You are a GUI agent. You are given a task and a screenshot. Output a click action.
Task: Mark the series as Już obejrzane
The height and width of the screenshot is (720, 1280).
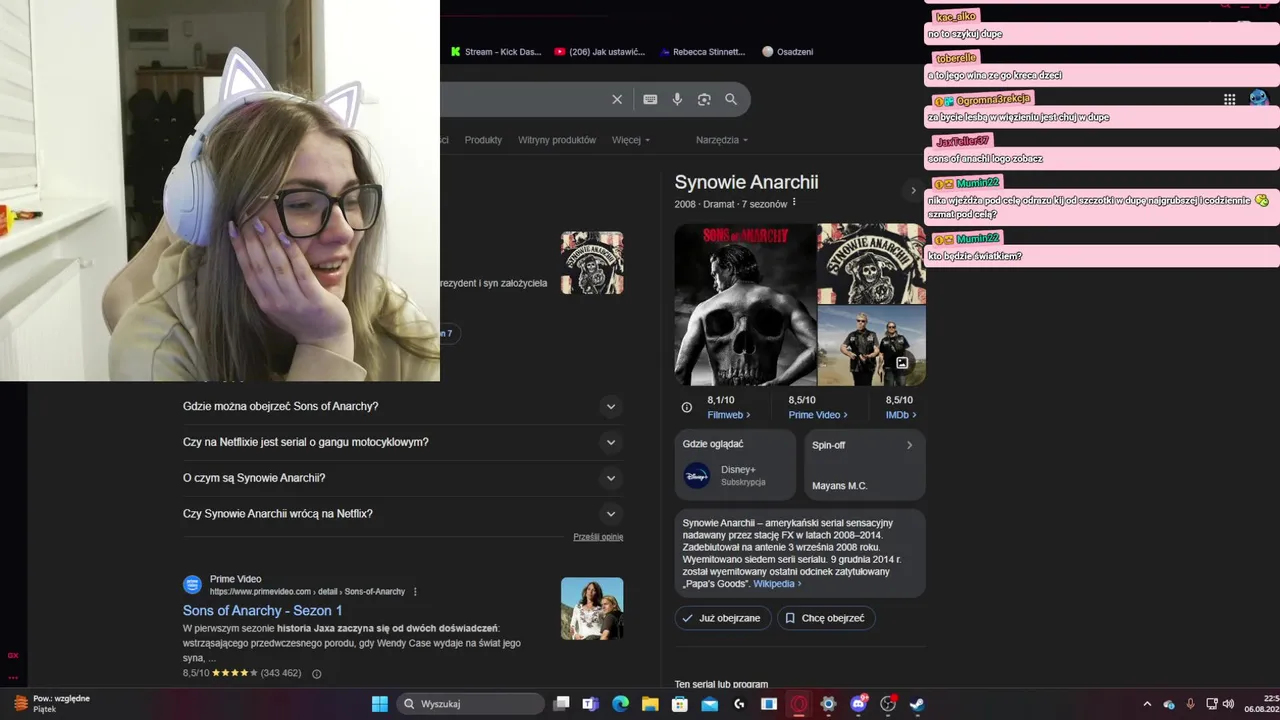click(722, 618)
